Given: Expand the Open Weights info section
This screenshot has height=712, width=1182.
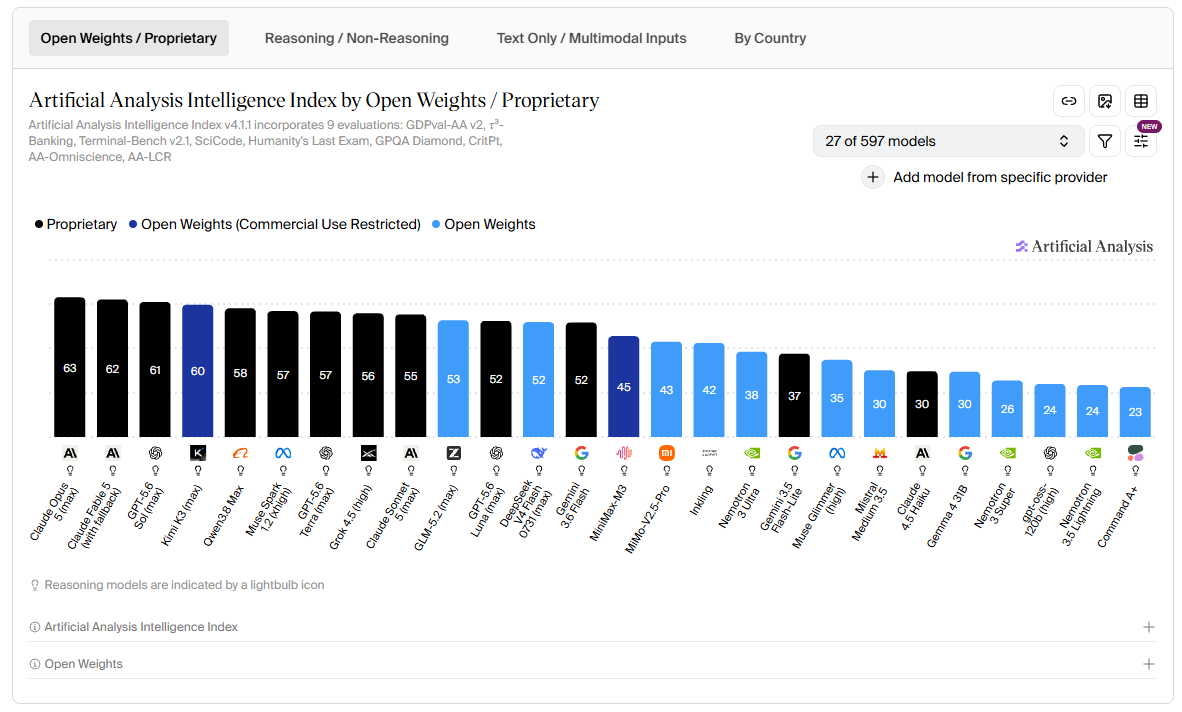Looking at the screenshot, I should (x=593, y=664).
